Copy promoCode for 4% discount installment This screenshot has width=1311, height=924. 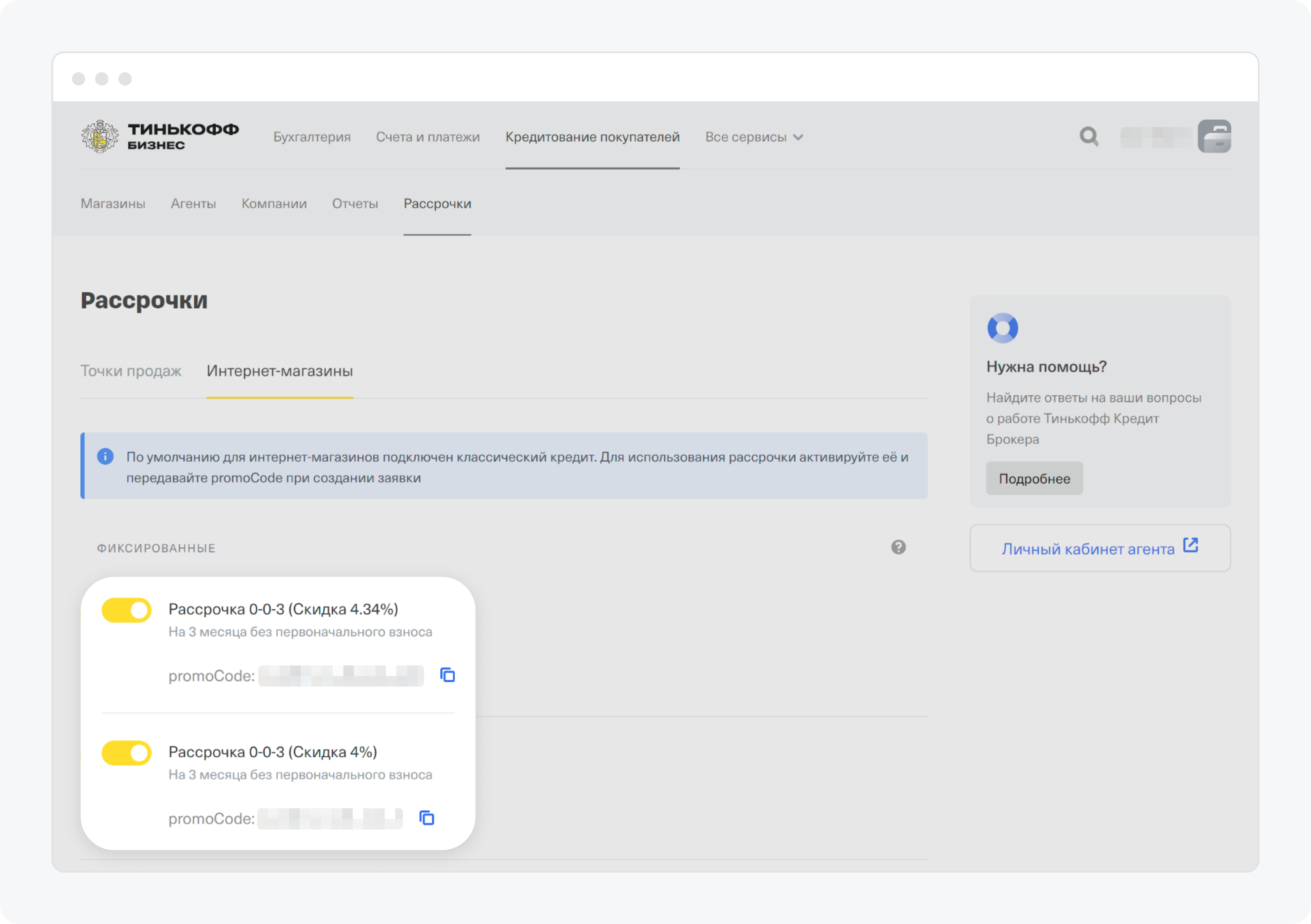click(x=427, y=818)
